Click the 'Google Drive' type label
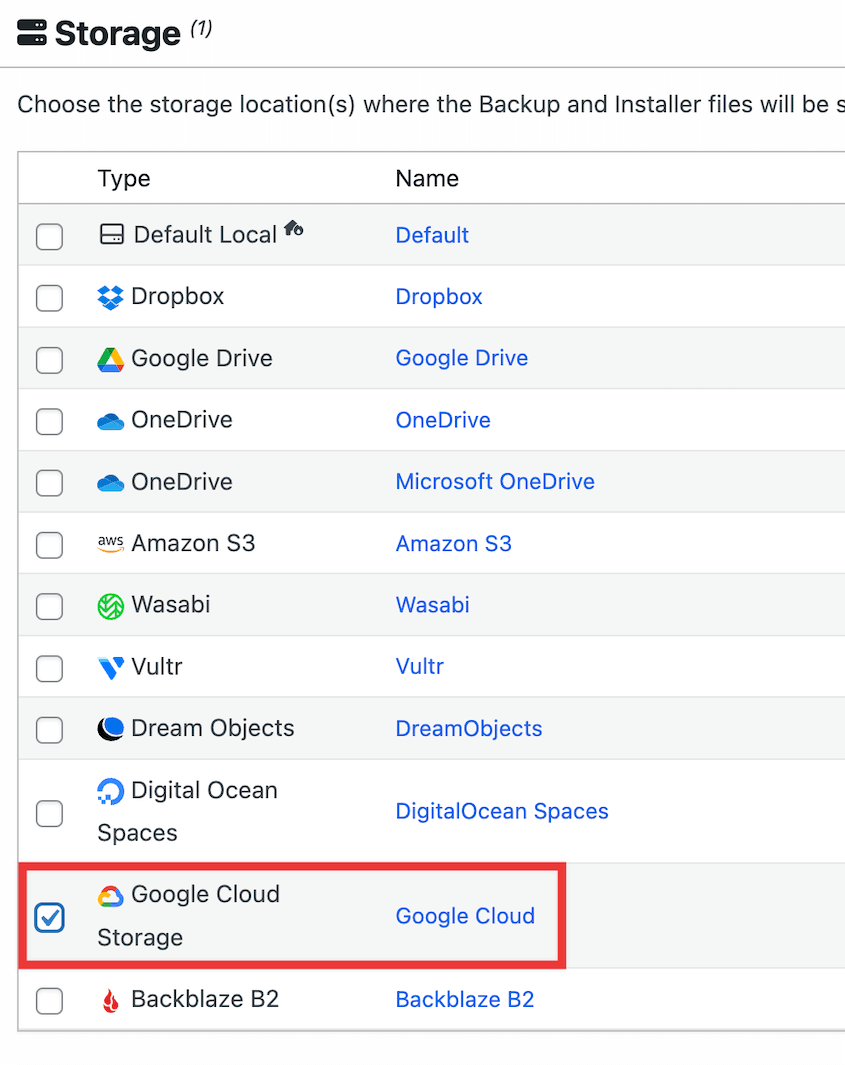Screen dimensions: 845x1065 [x=202, y=358]
